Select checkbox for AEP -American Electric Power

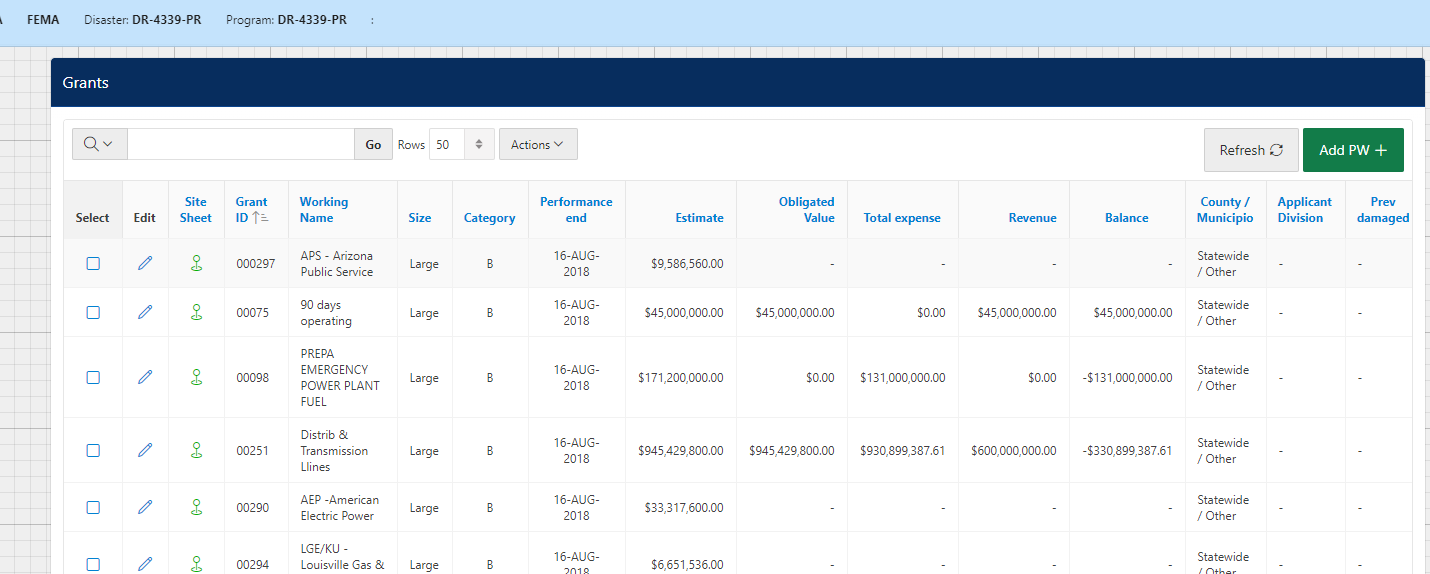click(93, 507)
